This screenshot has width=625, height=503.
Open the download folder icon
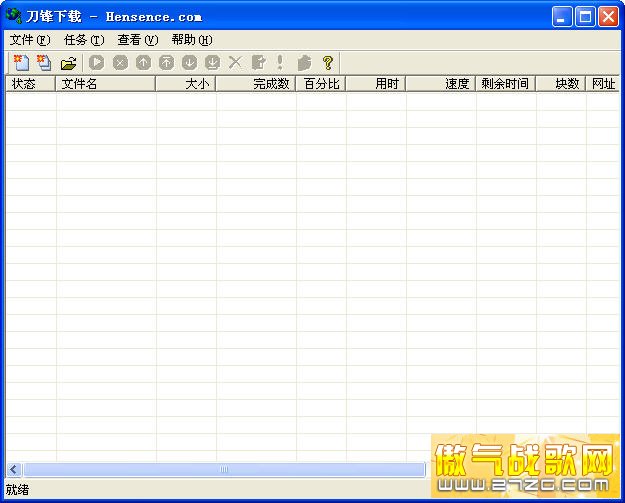(68, 63)
